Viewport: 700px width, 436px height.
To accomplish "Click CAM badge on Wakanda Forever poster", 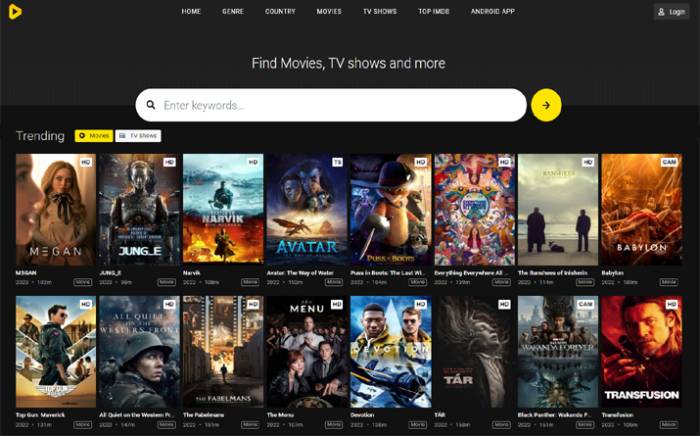I will click(585, 304).
